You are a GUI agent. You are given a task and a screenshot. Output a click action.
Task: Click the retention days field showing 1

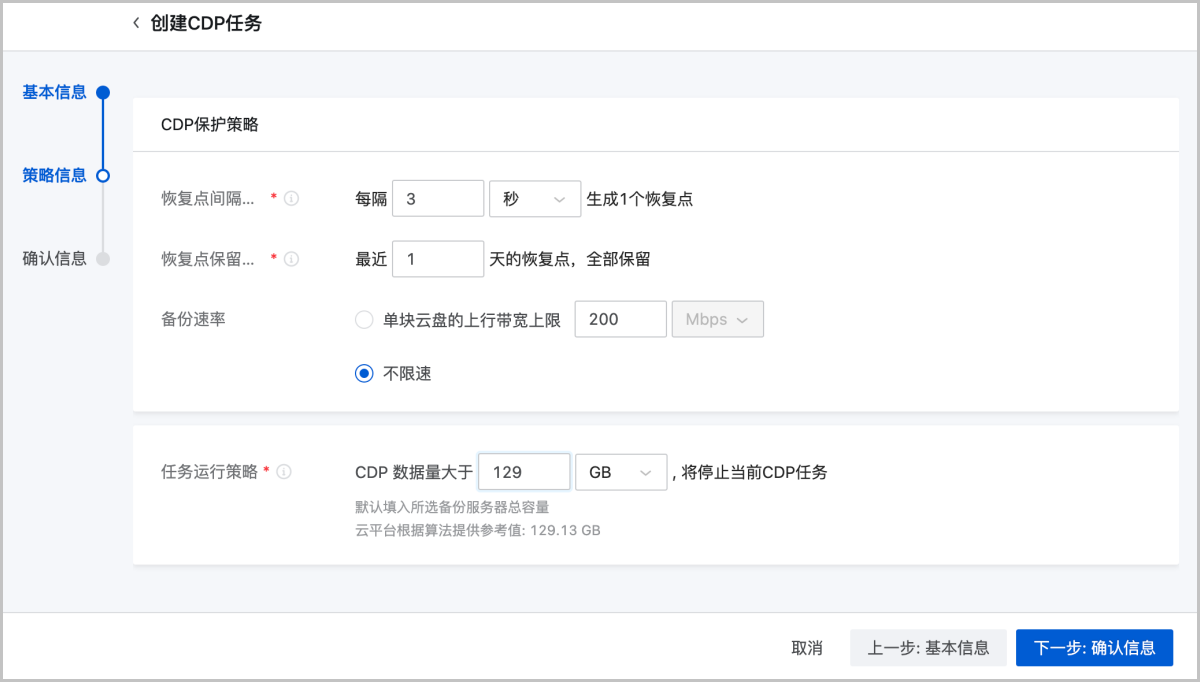coord(437,258)
